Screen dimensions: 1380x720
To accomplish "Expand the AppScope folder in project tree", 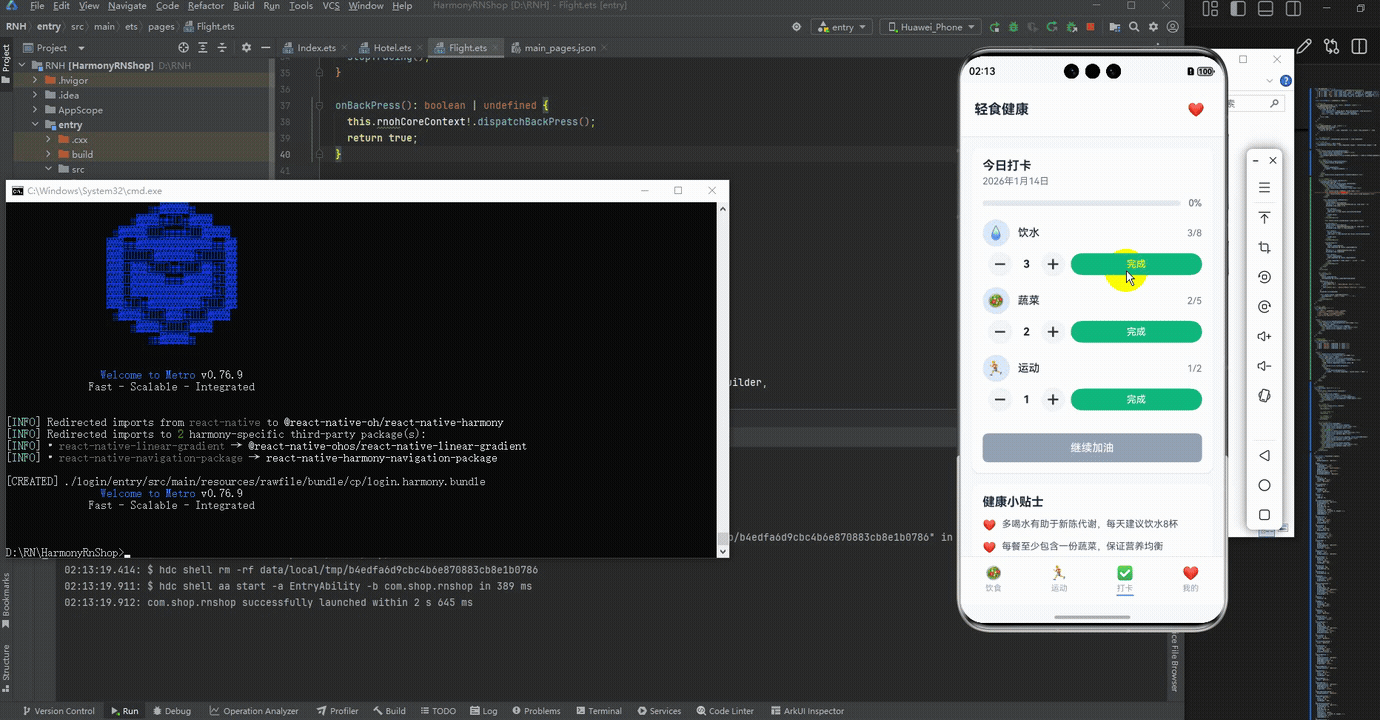I will point(36,110).
